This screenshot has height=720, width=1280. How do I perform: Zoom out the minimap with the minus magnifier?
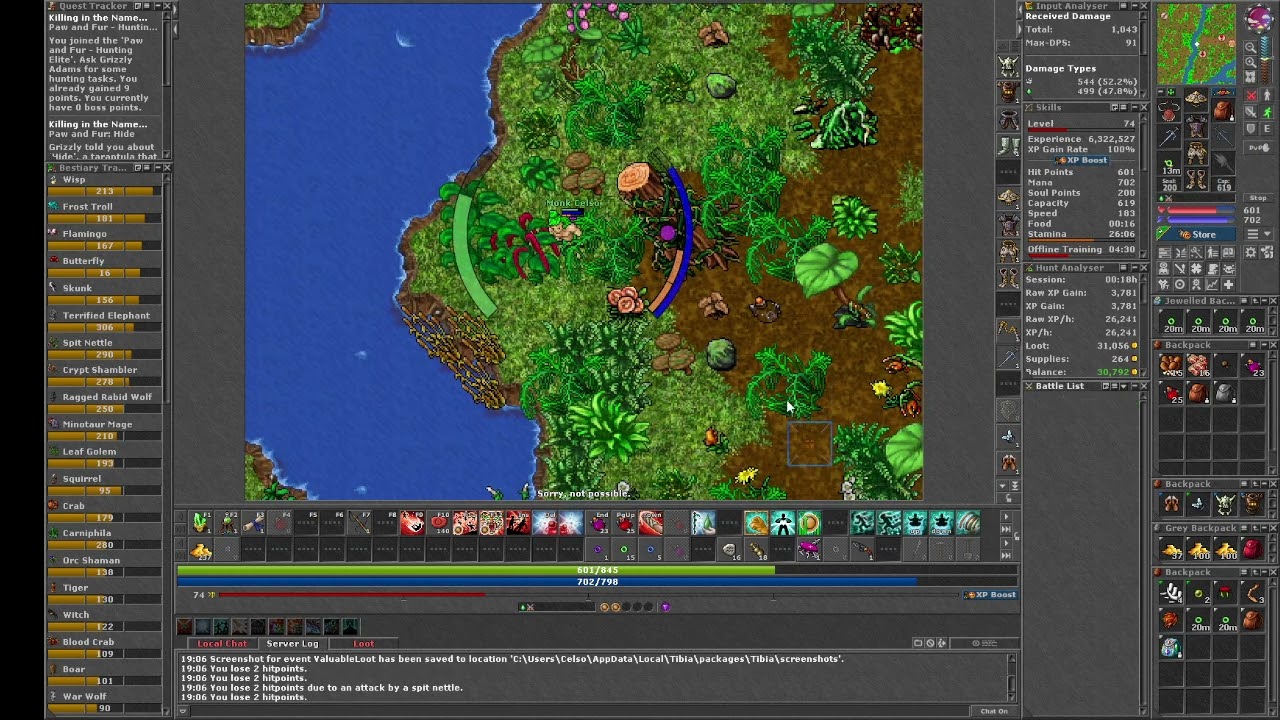click(x=1251, y=46)
